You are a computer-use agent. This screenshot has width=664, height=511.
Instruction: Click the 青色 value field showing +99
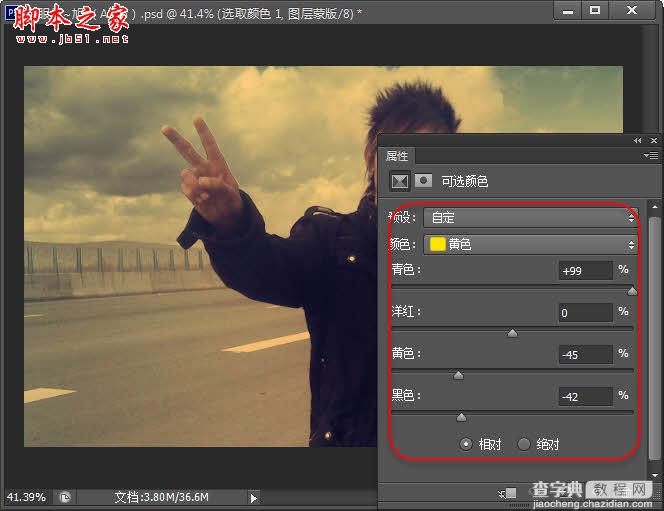pos(586,271)
